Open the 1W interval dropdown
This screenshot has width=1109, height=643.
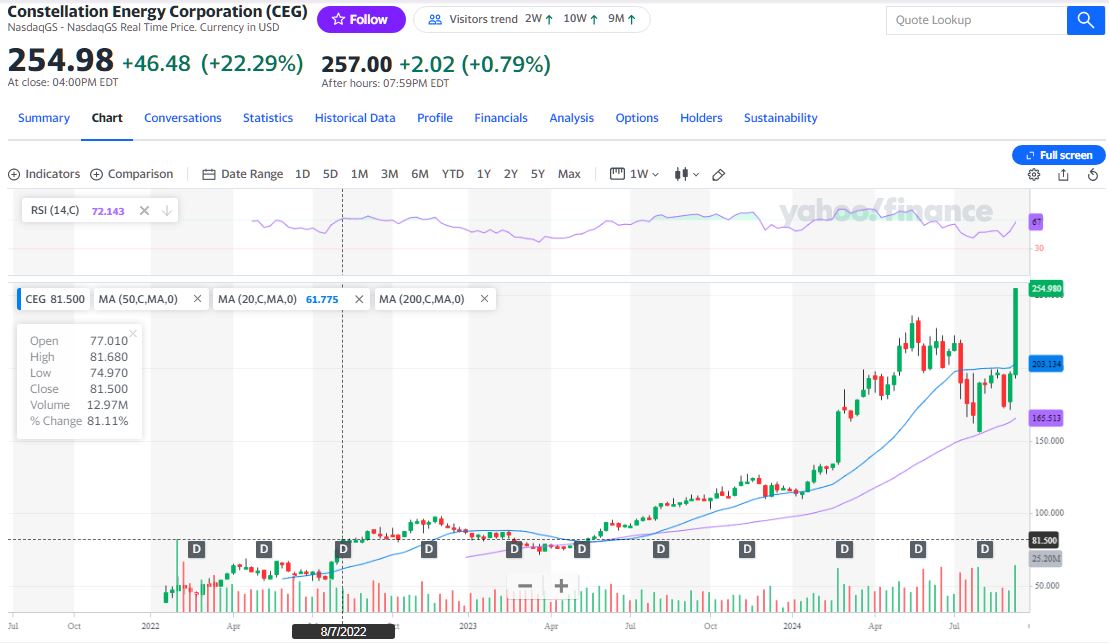pos(635,174)
